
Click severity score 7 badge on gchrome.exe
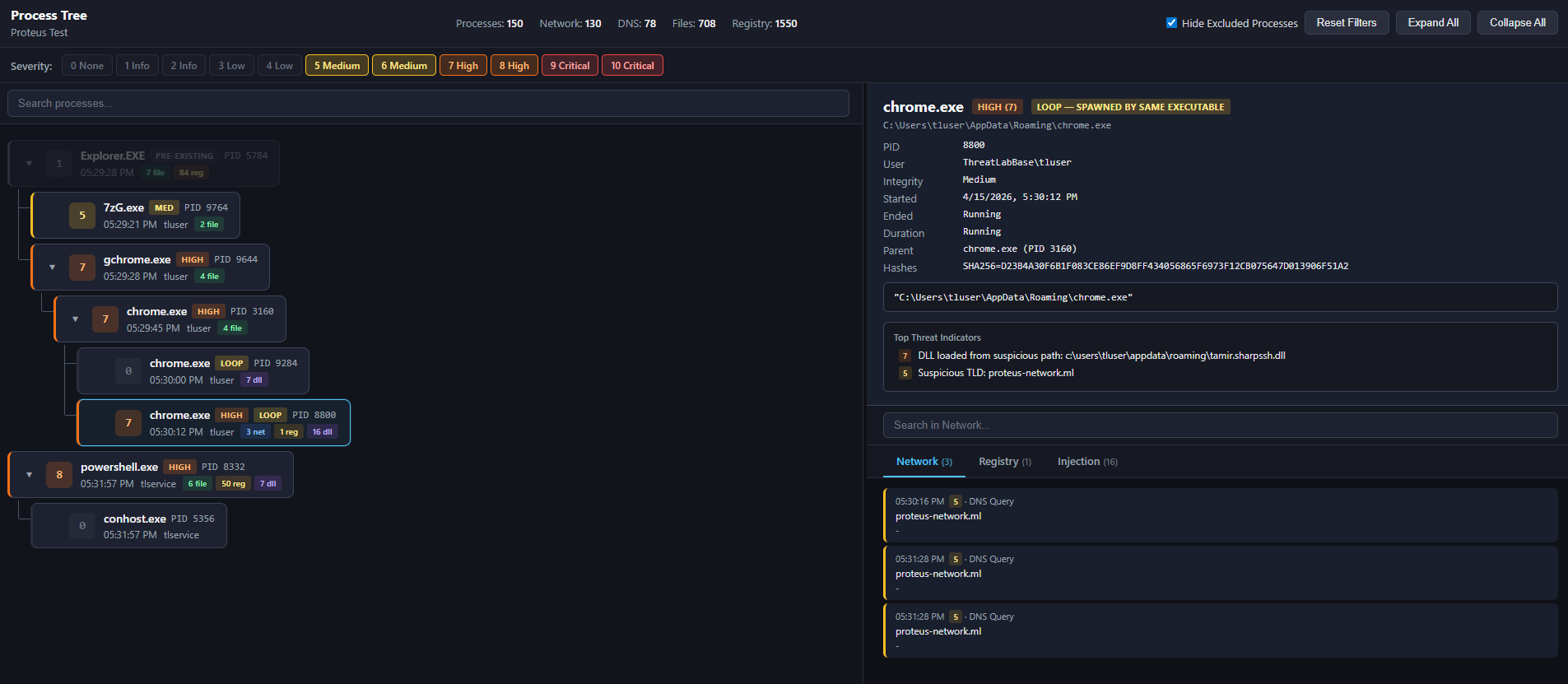(82, 268)
